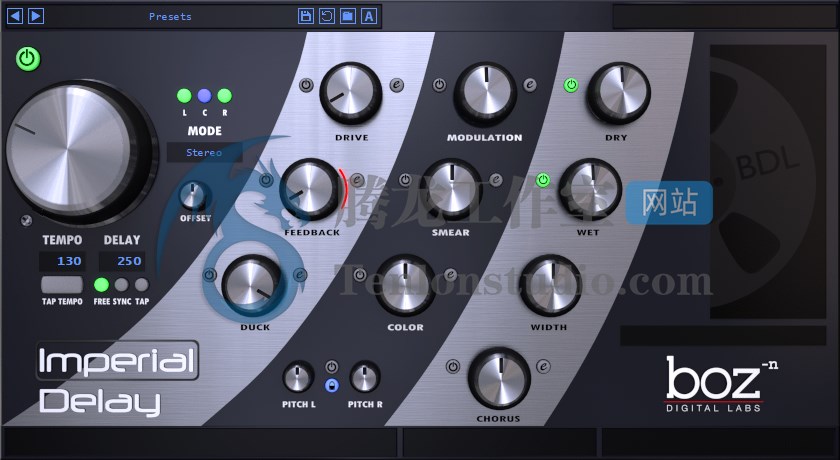Toggle the Color power button
The height and width of the screenshot is (460, 840).
click(360, 275)
